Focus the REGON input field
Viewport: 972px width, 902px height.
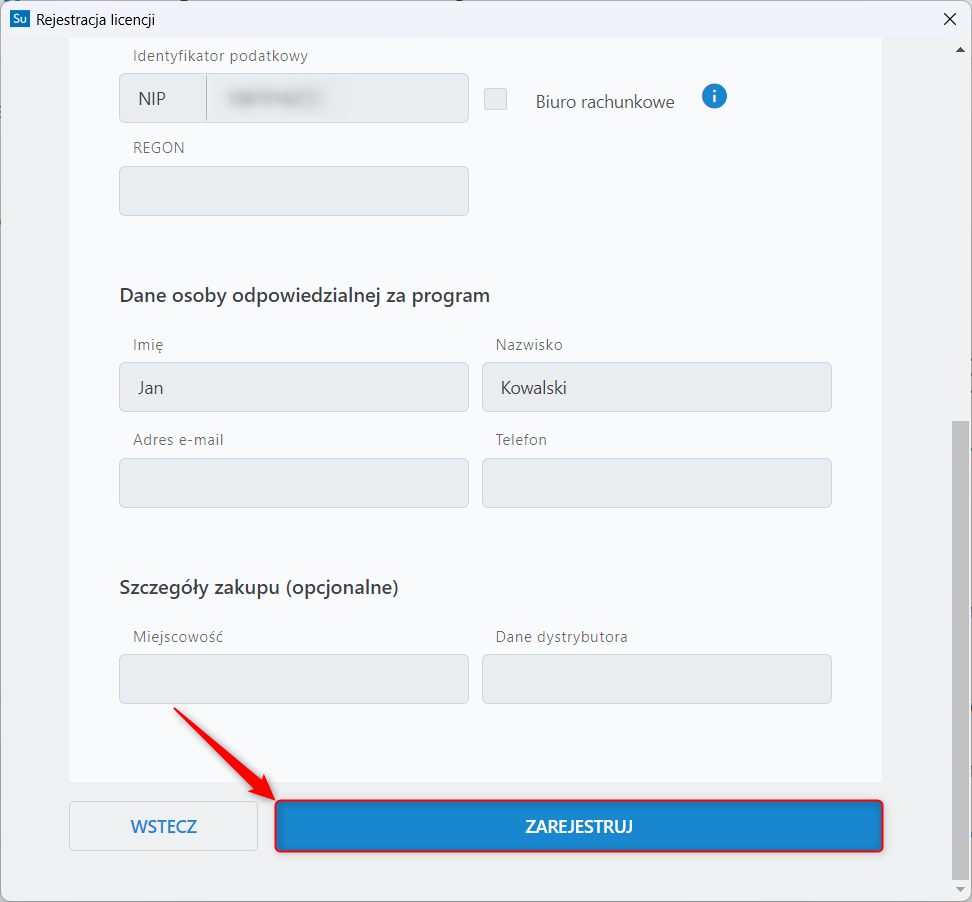[293, 191]
